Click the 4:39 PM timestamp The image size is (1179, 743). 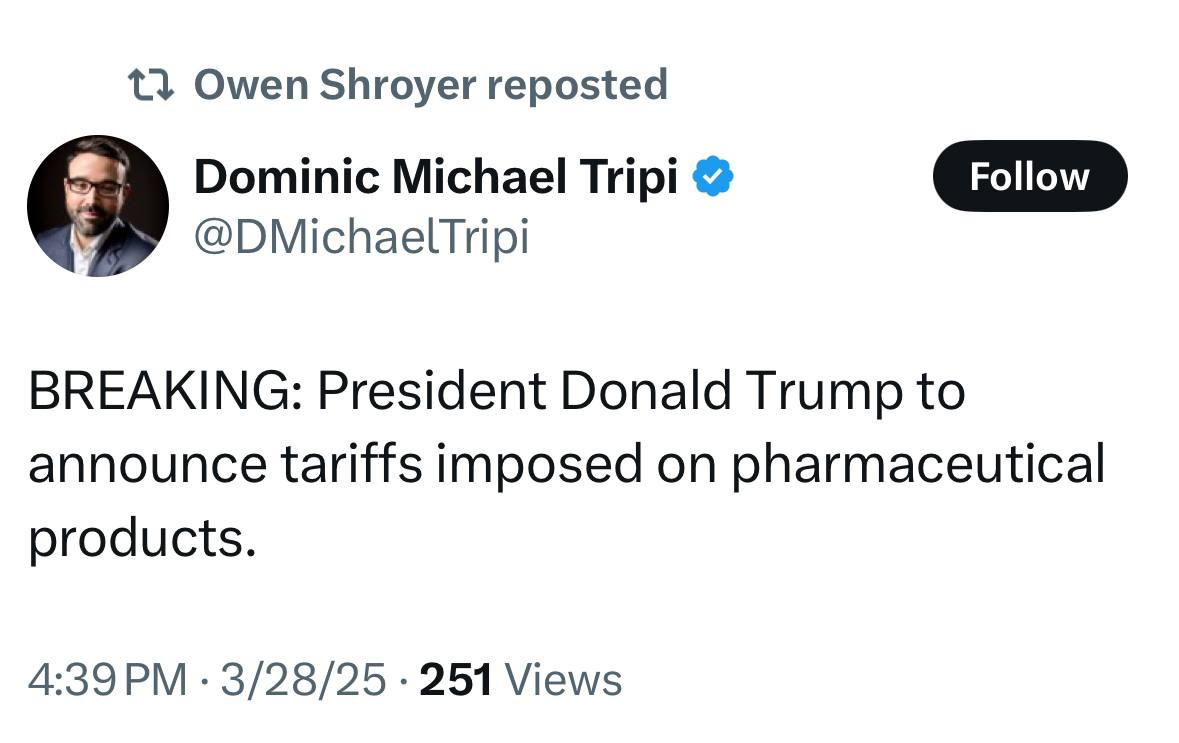pos(108,681)
